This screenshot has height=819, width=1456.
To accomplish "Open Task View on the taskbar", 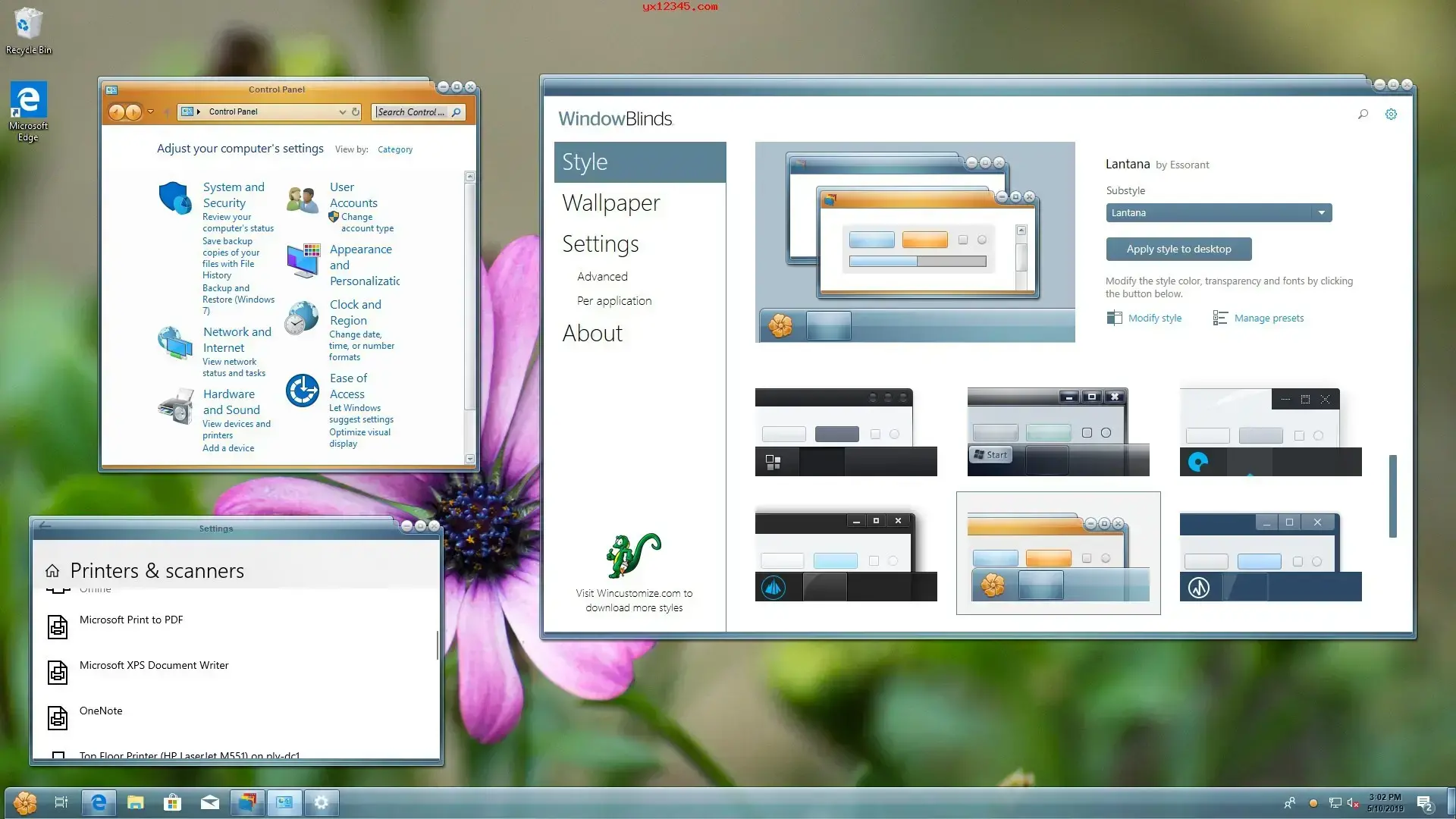I will [61, 802].
